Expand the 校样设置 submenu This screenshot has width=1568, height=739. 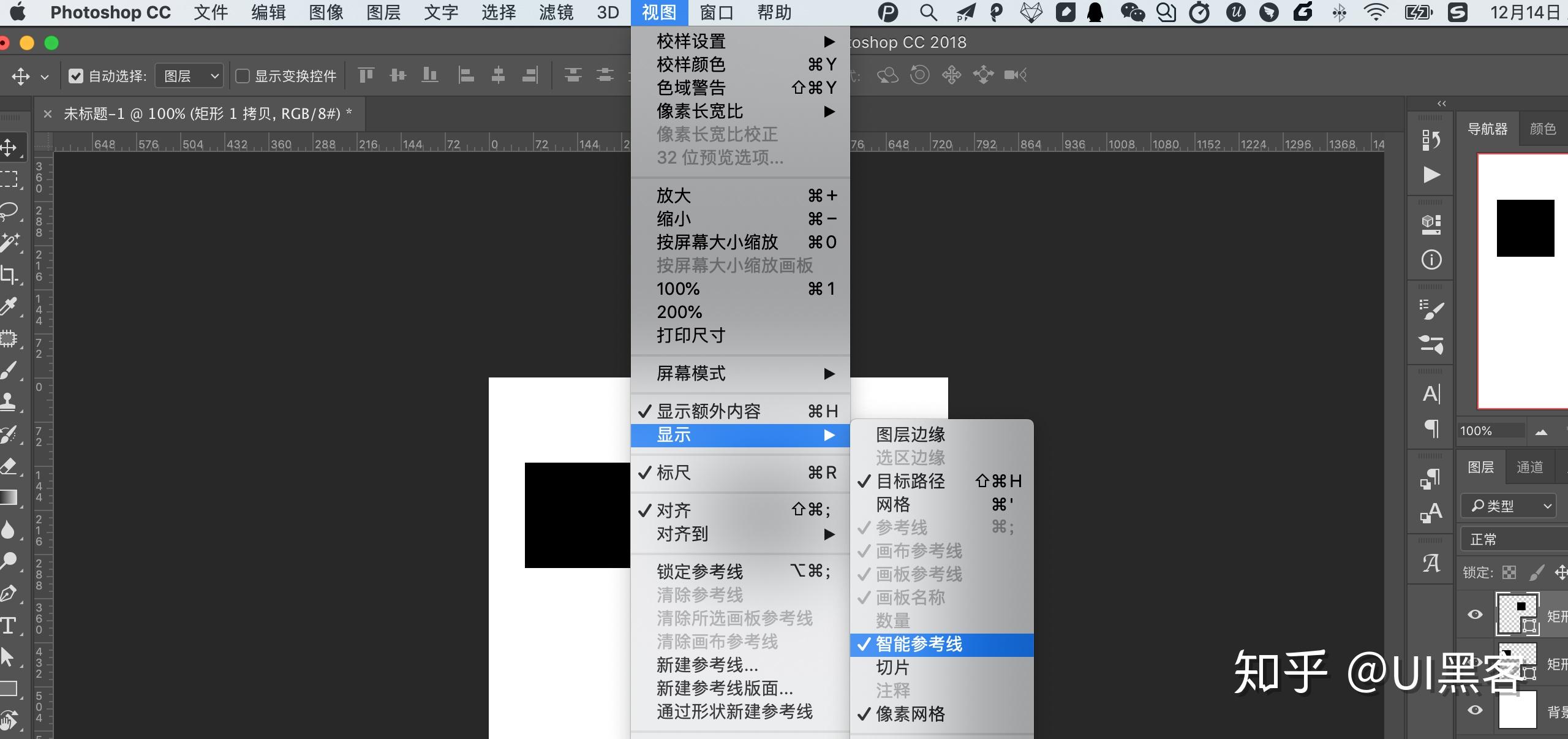tap(741, 41)
